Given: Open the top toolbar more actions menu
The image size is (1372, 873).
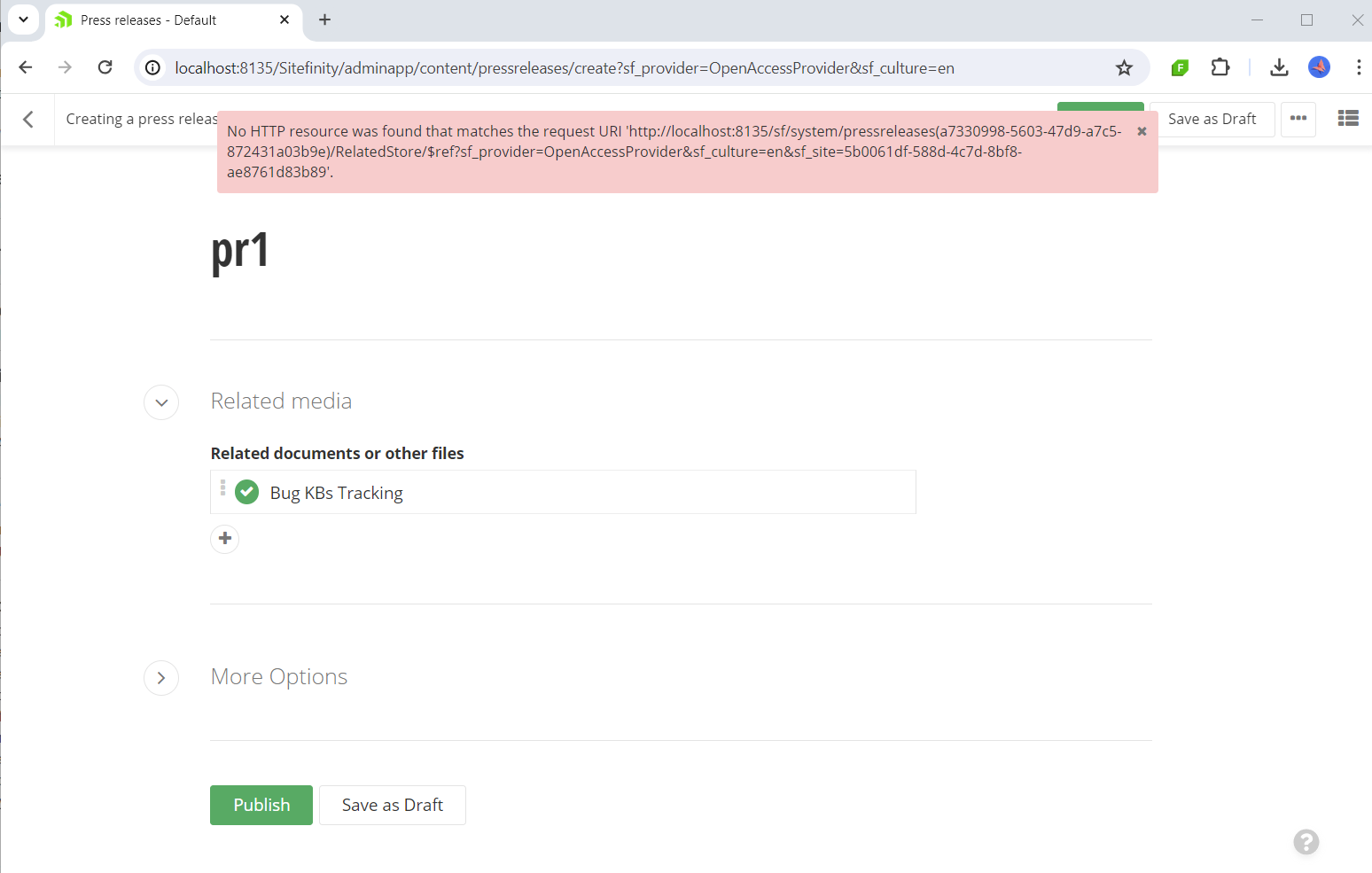Looking at the screenshot, I should (x=1298, y=120).
